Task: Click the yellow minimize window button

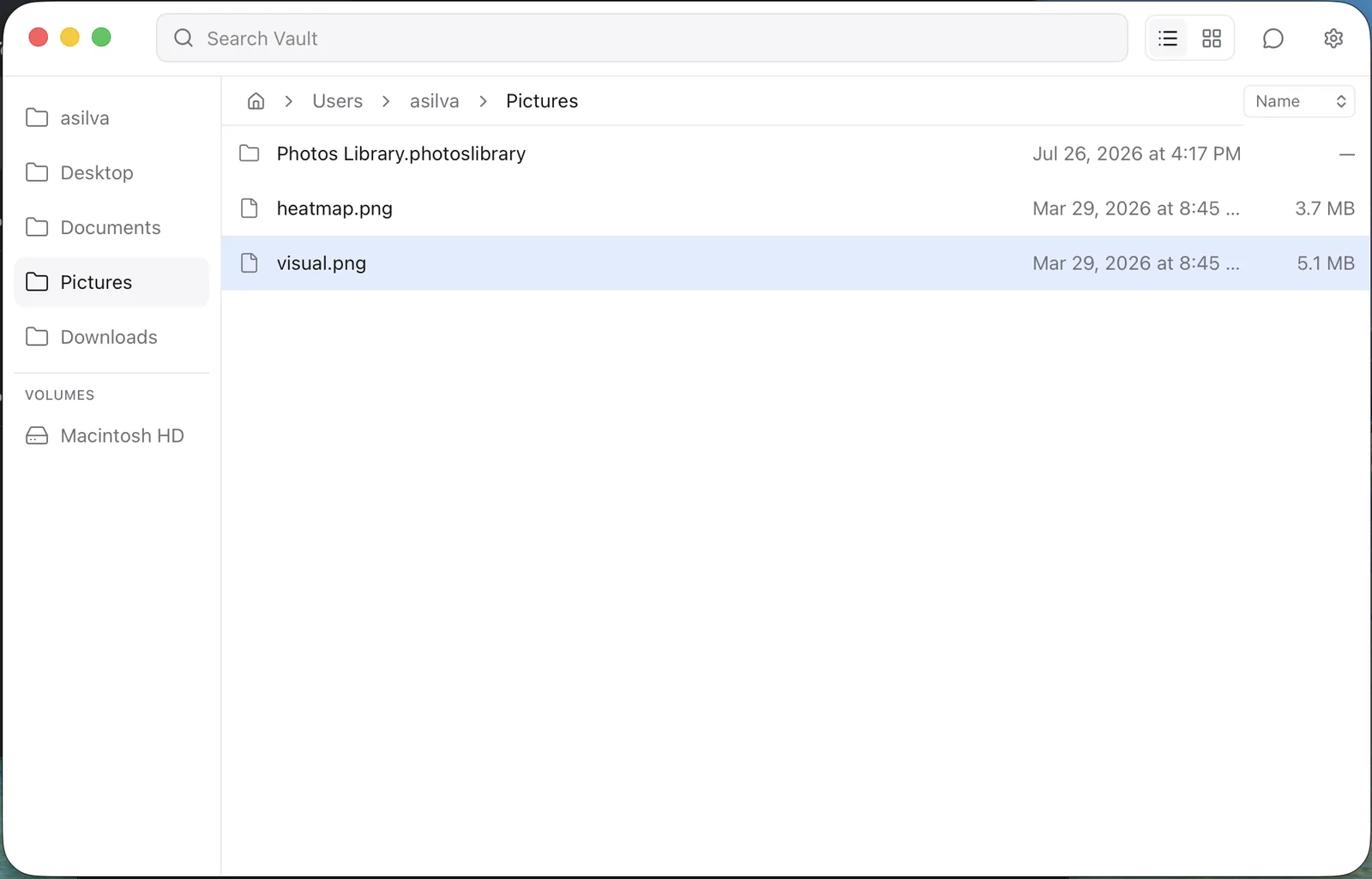Action: (69, 37)
